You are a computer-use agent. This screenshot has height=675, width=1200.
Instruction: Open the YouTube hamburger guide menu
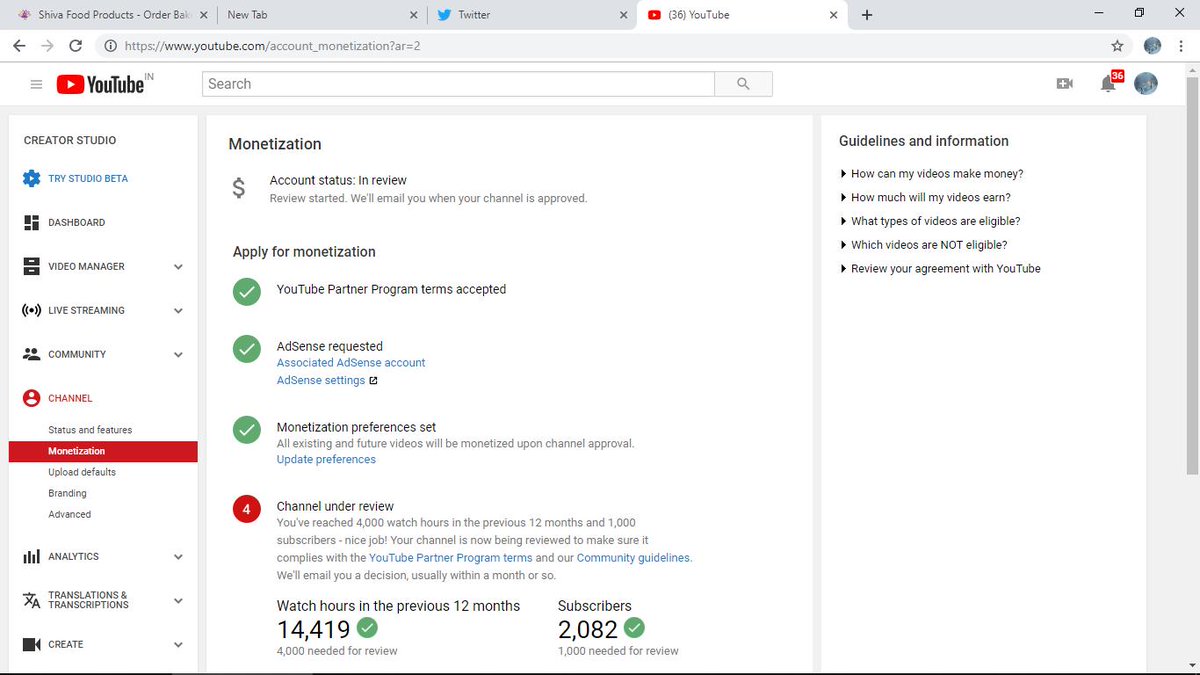(x=36, y=85)
